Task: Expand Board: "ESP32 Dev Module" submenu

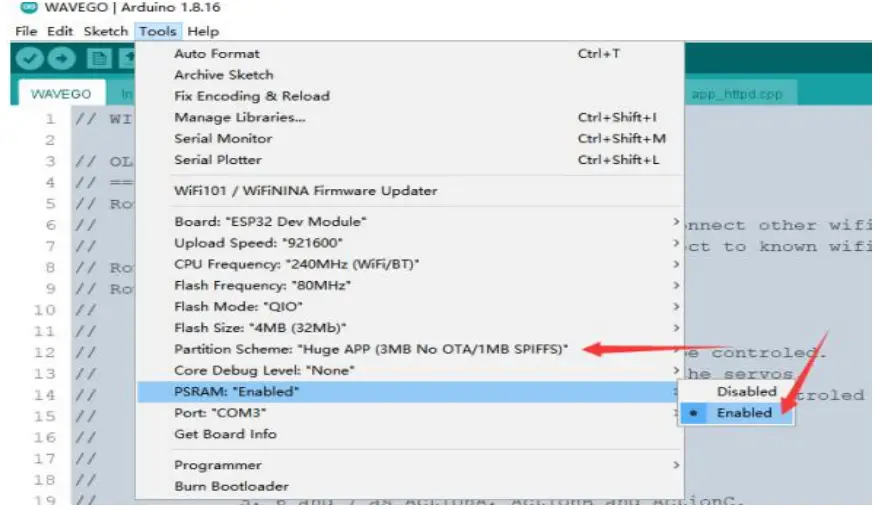Action: pyautogui.click(x=410, y=222)
